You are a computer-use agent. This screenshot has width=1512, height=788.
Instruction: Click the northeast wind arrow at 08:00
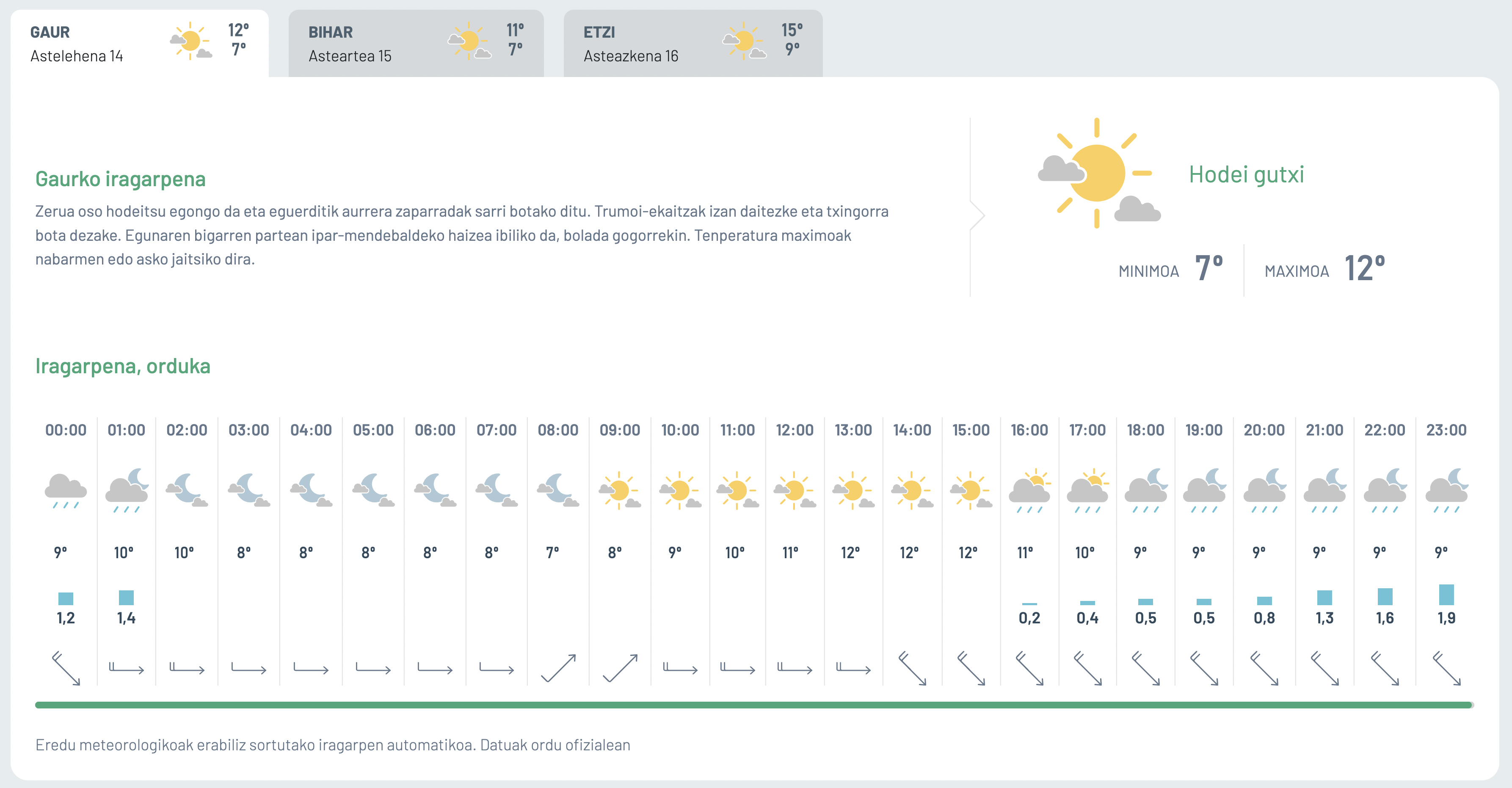[x=558, y=668]
